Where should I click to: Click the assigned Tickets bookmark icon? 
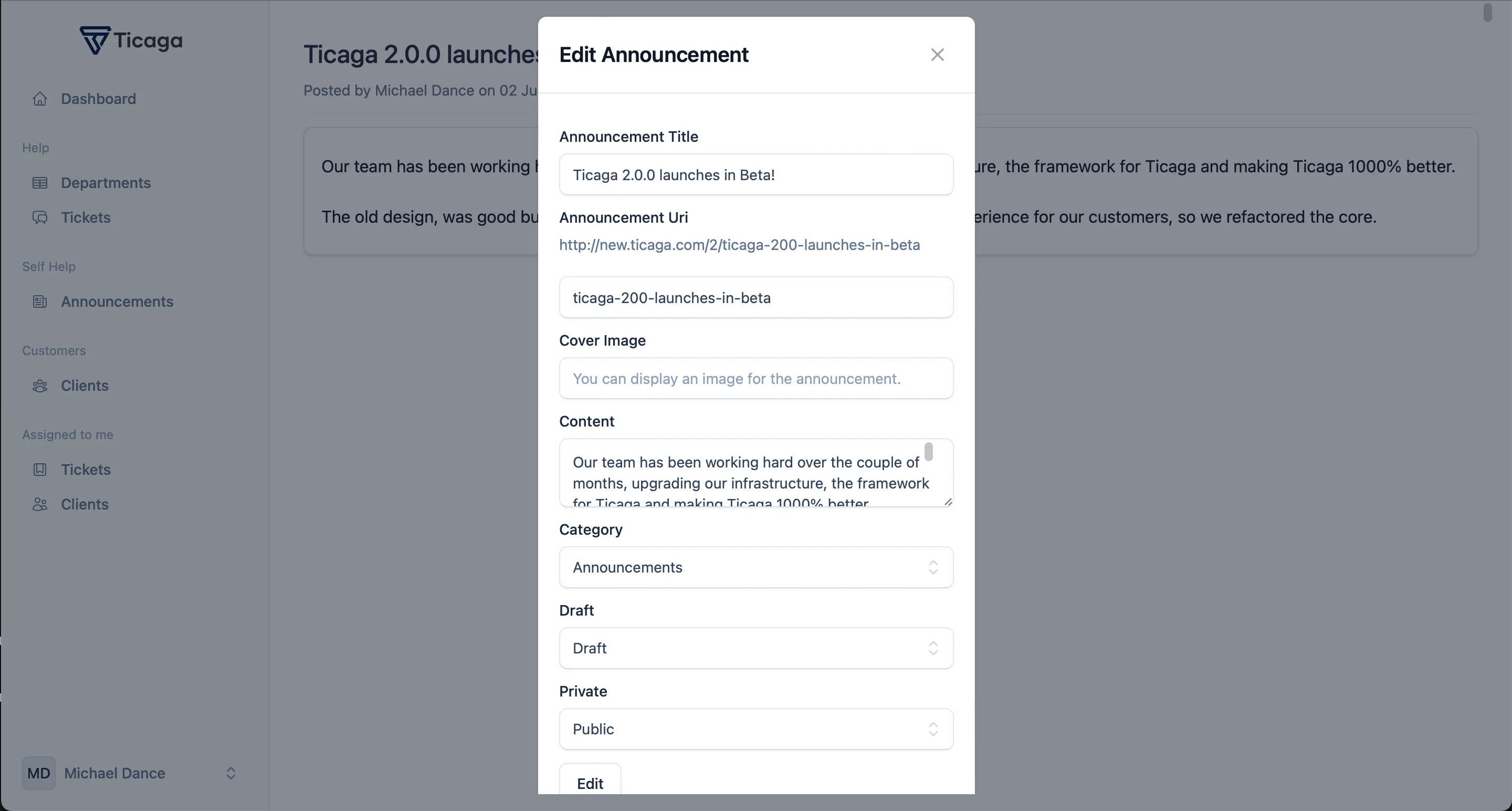click(x=40, y=469)
